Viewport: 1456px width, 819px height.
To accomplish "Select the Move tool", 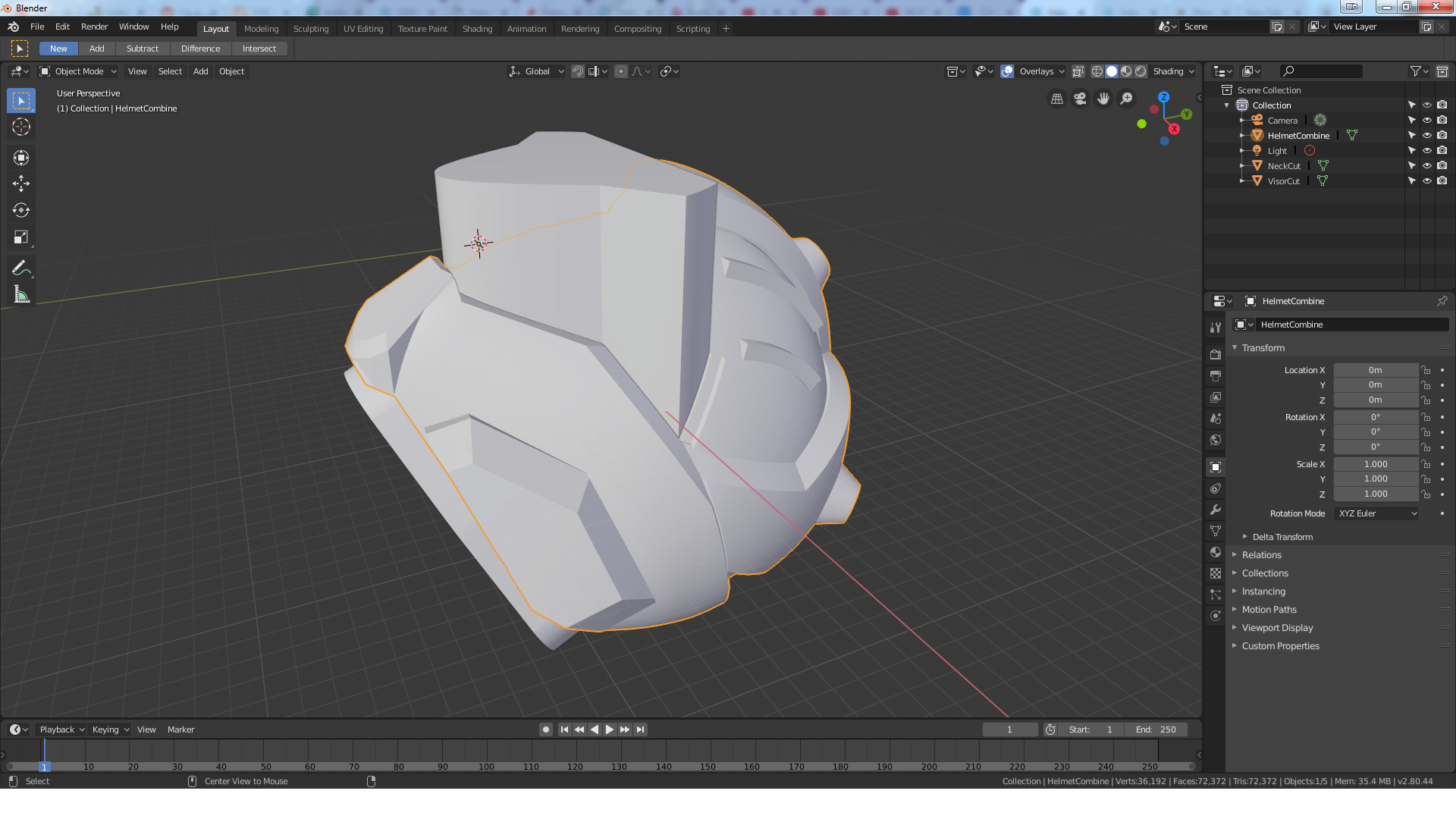I will 21,184.
